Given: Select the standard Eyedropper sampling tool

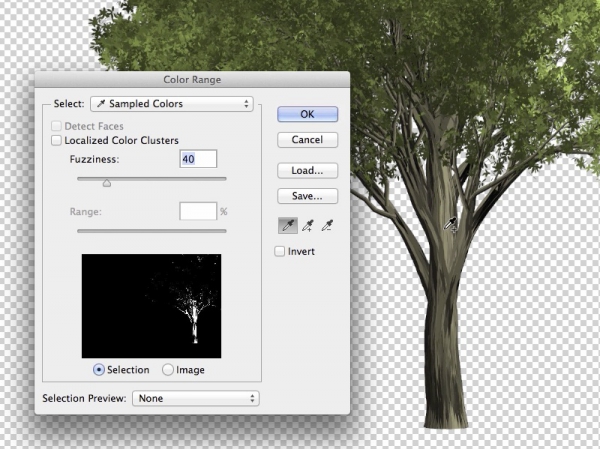Looking at the screenshot, I should coord(286,226).
